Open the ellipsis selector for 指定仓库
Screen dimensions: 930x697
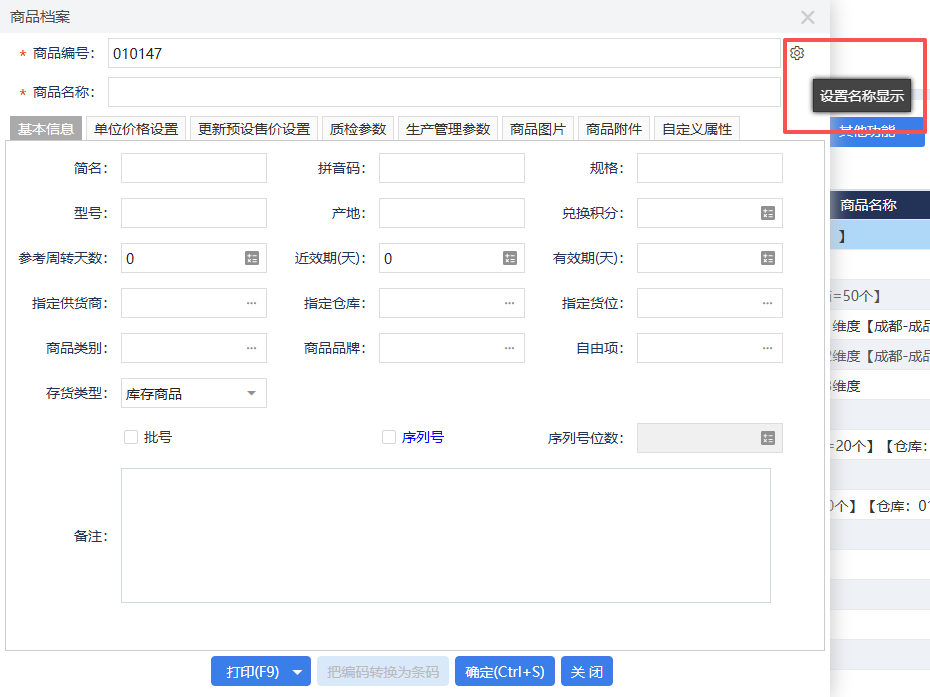click(512, 302)
